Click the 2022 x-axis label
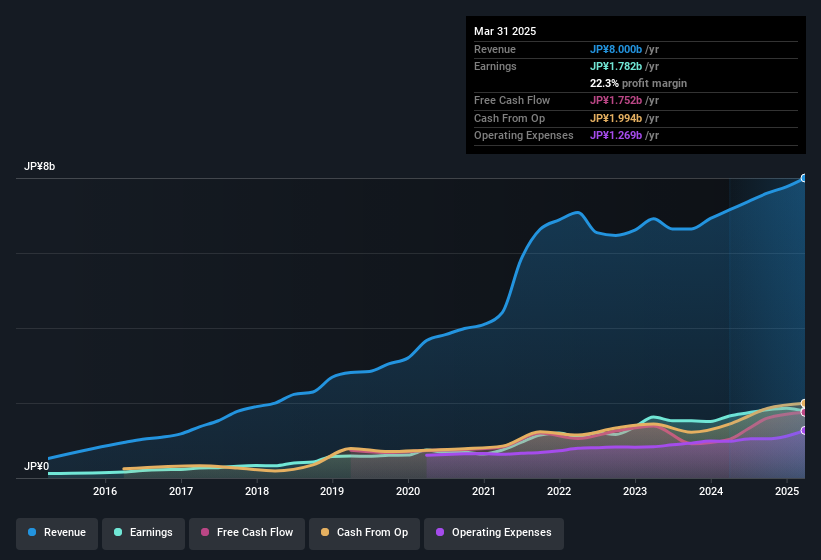 click(x=559, y=491)
